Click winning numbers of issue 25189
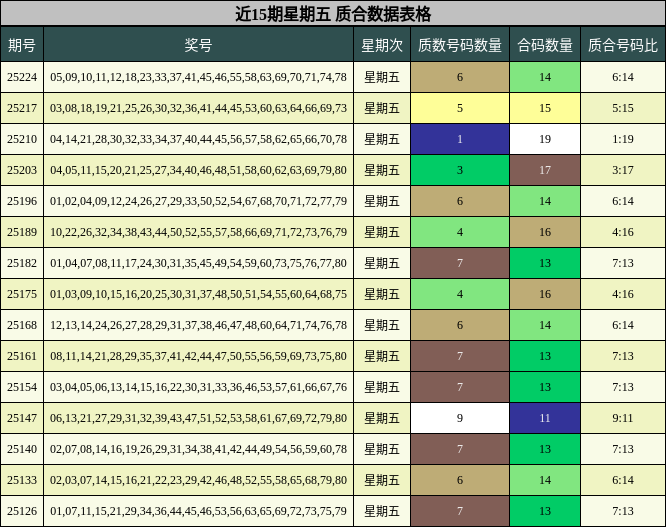Viewport: 666px width, 527px height. click(x=198, y=232)
